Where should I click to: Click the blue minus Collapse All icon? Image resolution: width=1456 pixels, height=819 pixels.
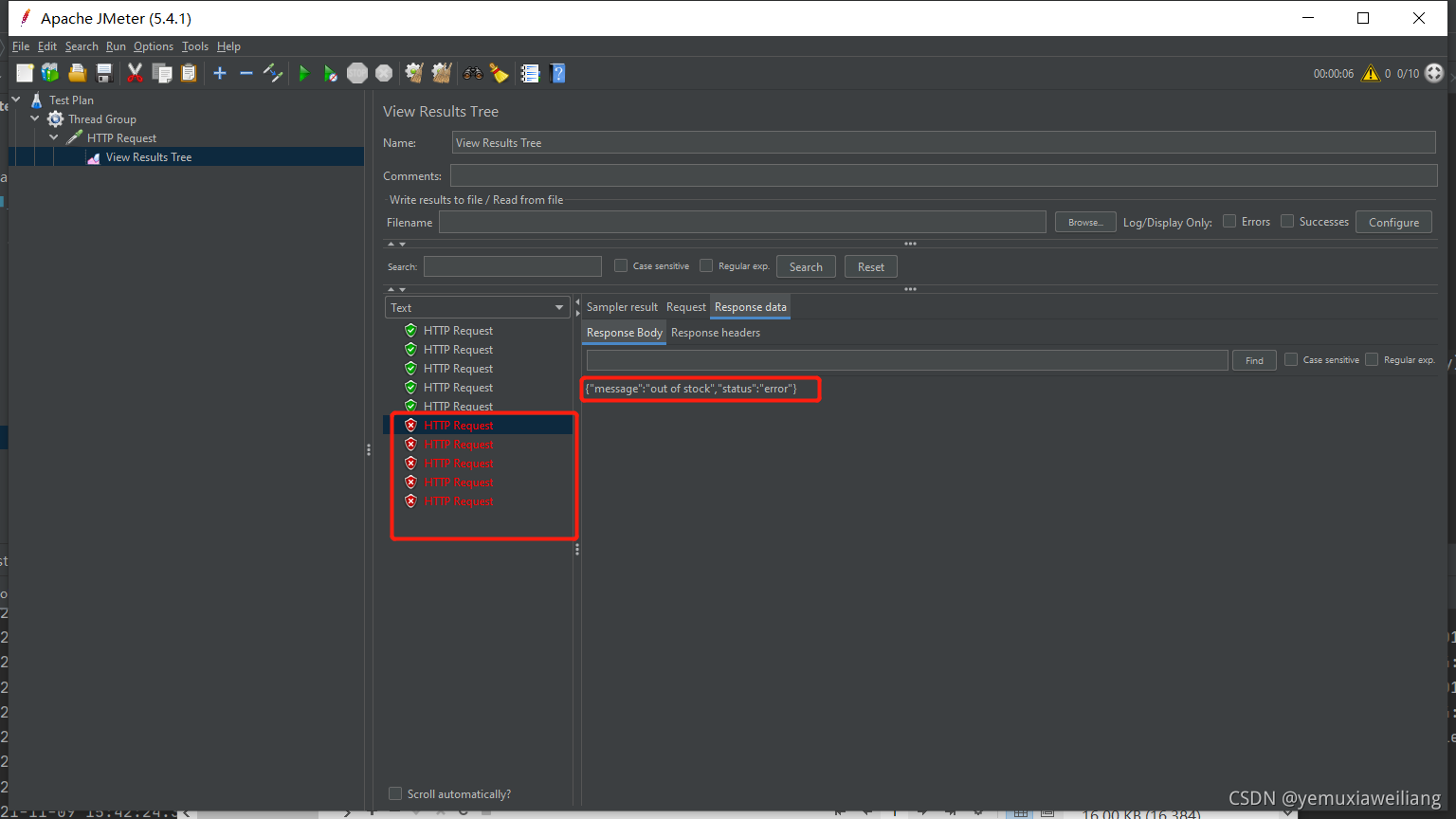point(246,73)
